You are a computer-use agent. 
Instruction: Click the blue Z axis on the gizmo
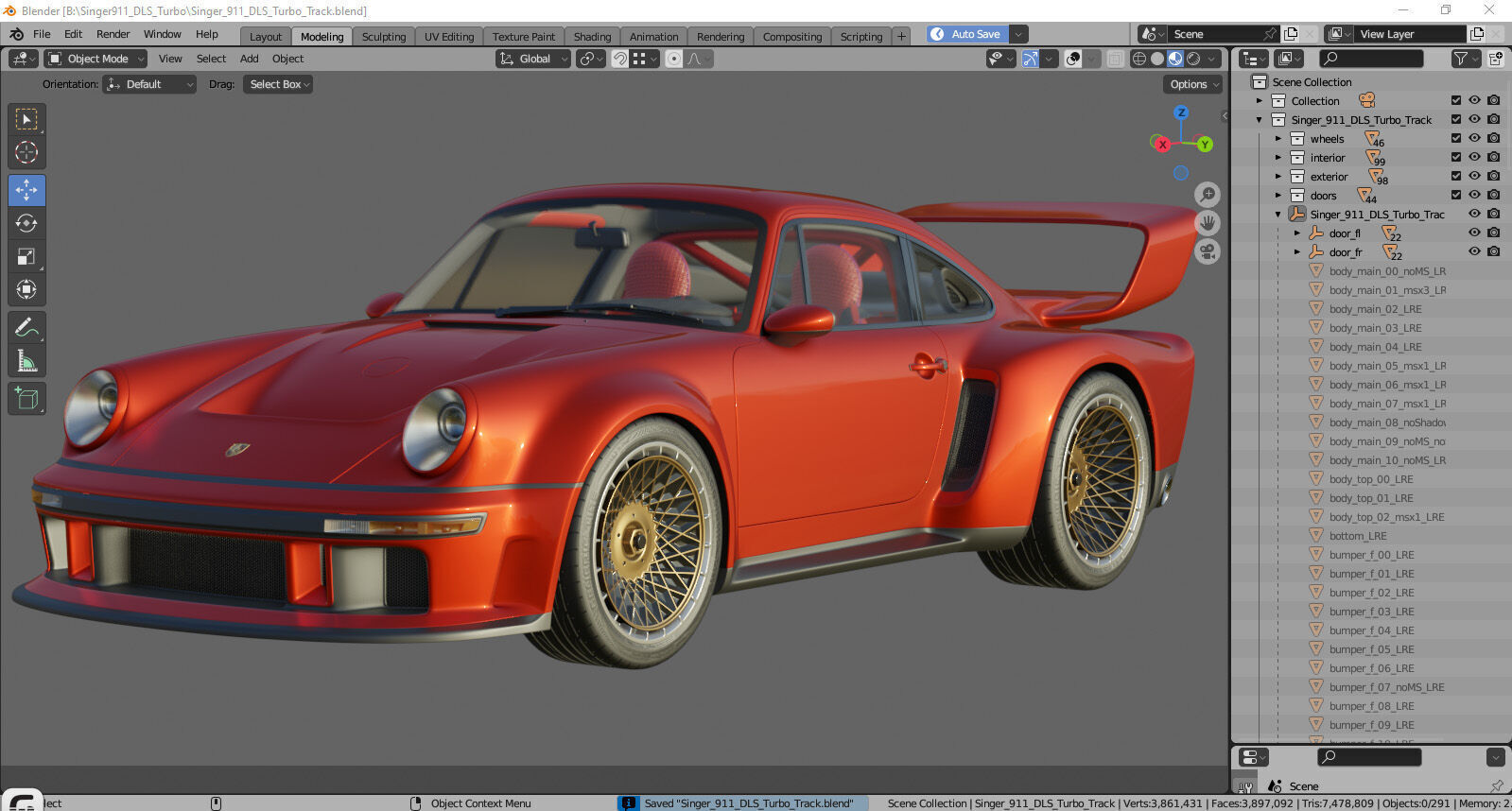tap(1181, 112)
